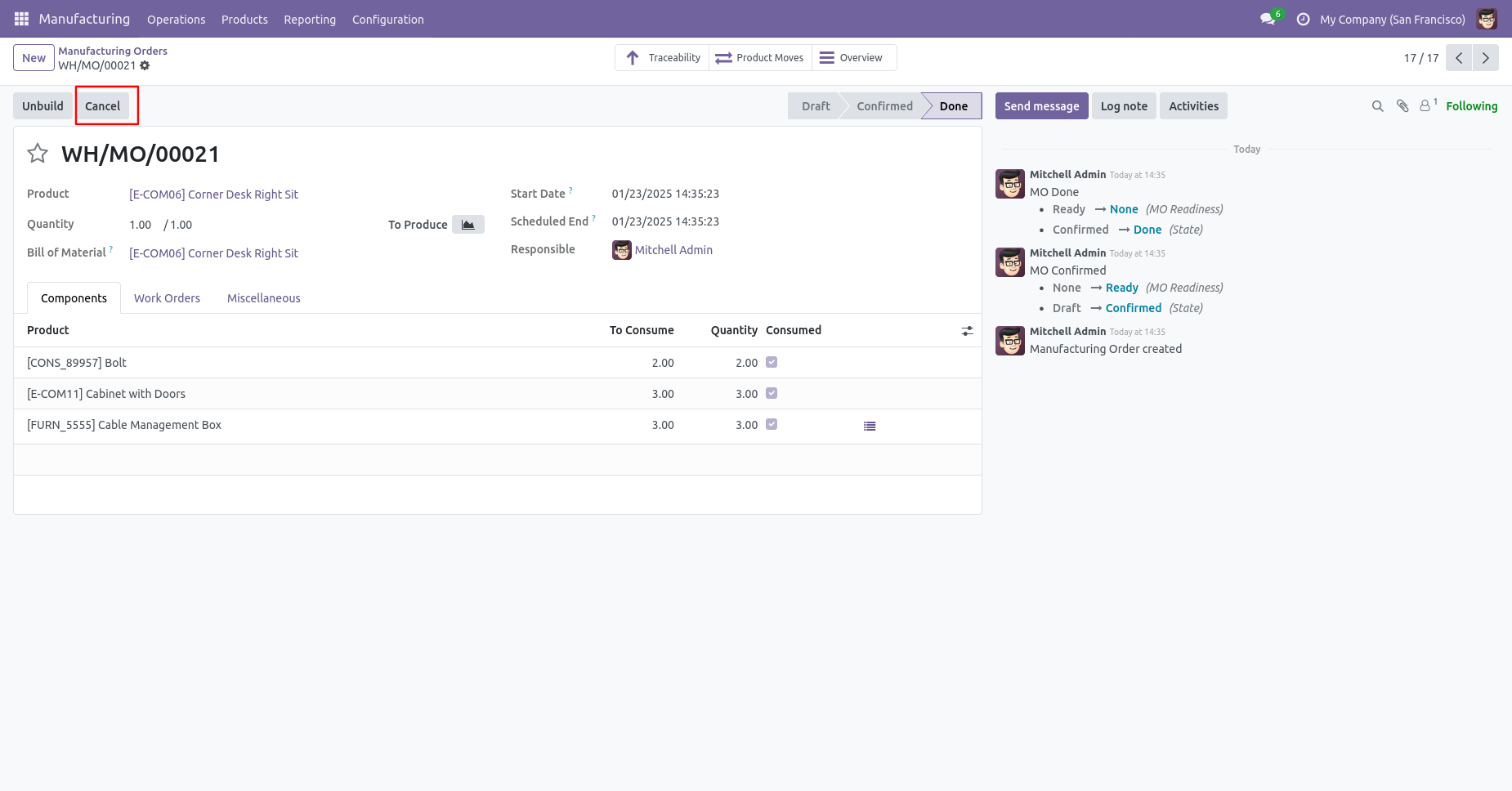The image size is (1512, 791).
Task: Go to the previous record arrow
Action: pos(1459,58)
